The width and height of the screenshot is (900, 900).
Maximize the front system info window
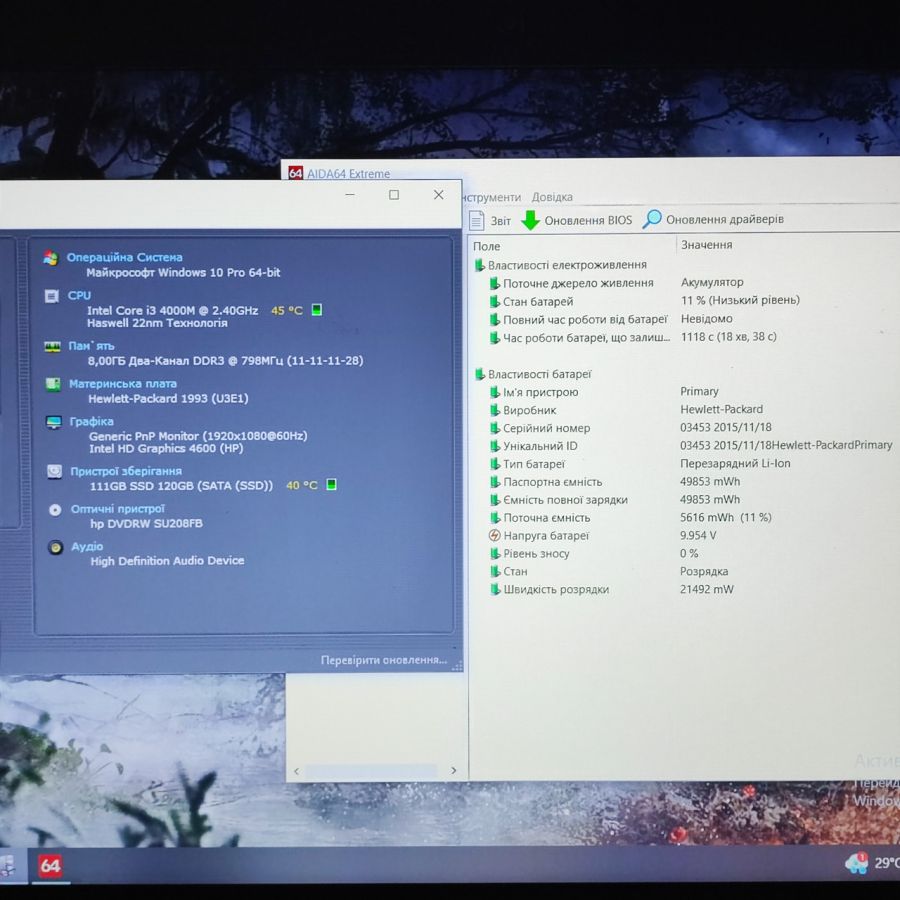click(394, 195)
